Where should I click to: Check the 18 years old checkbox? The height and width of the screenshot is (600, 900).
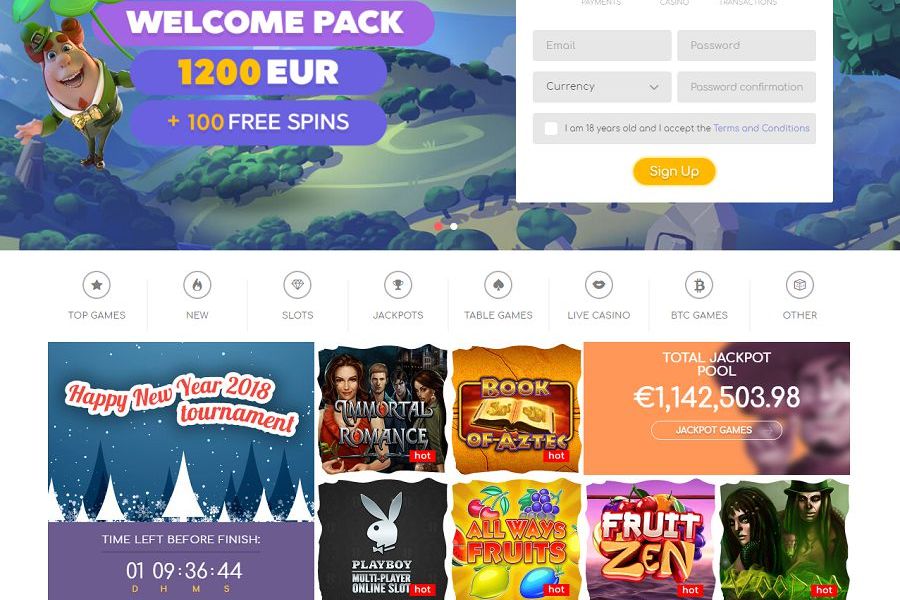pos(551,129)
